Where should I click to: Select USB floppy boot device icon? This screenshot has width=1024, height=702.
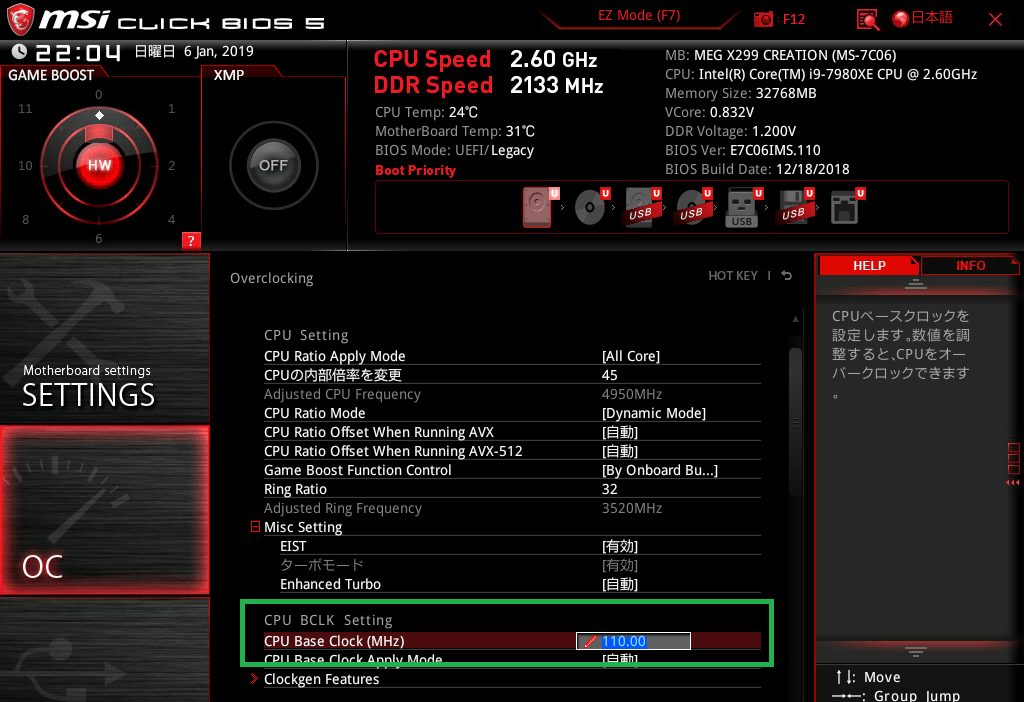pos(794,208)
